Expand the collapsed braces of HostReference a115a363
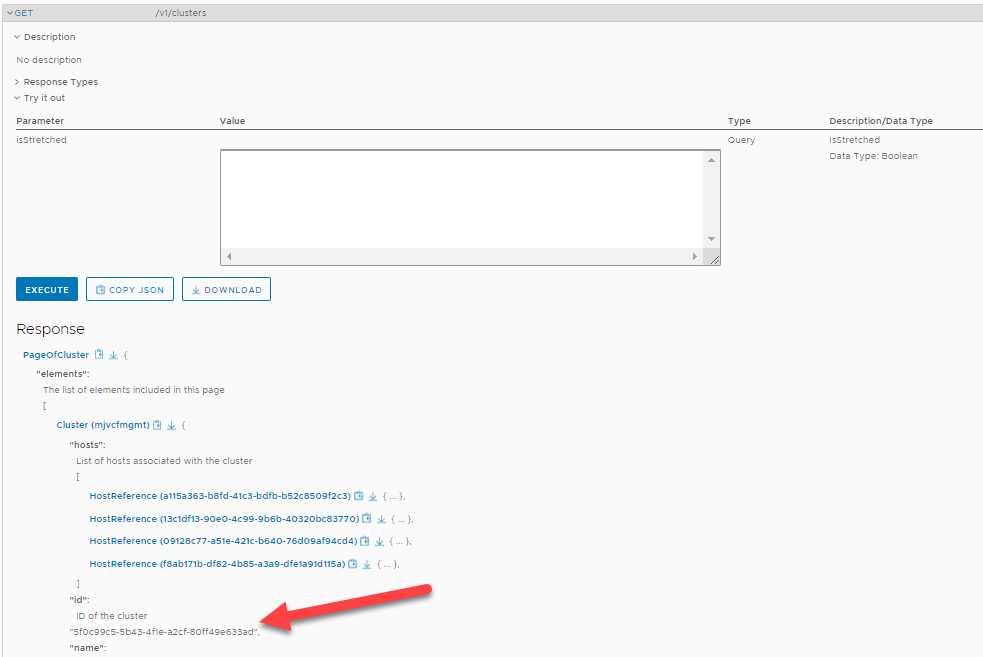Viewport: 983px width, 657px height. pos(392,496)
